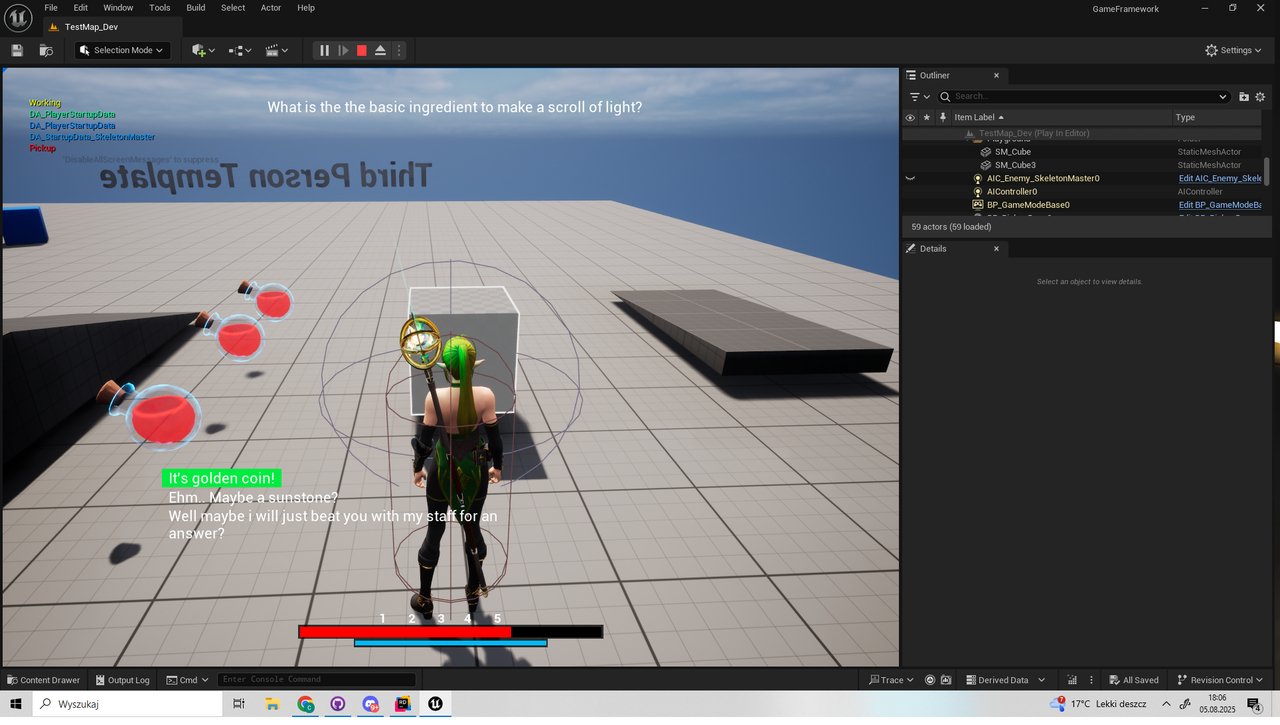Open the Window menu
This screenshot has height=725, width=1280.
[118, 7]
